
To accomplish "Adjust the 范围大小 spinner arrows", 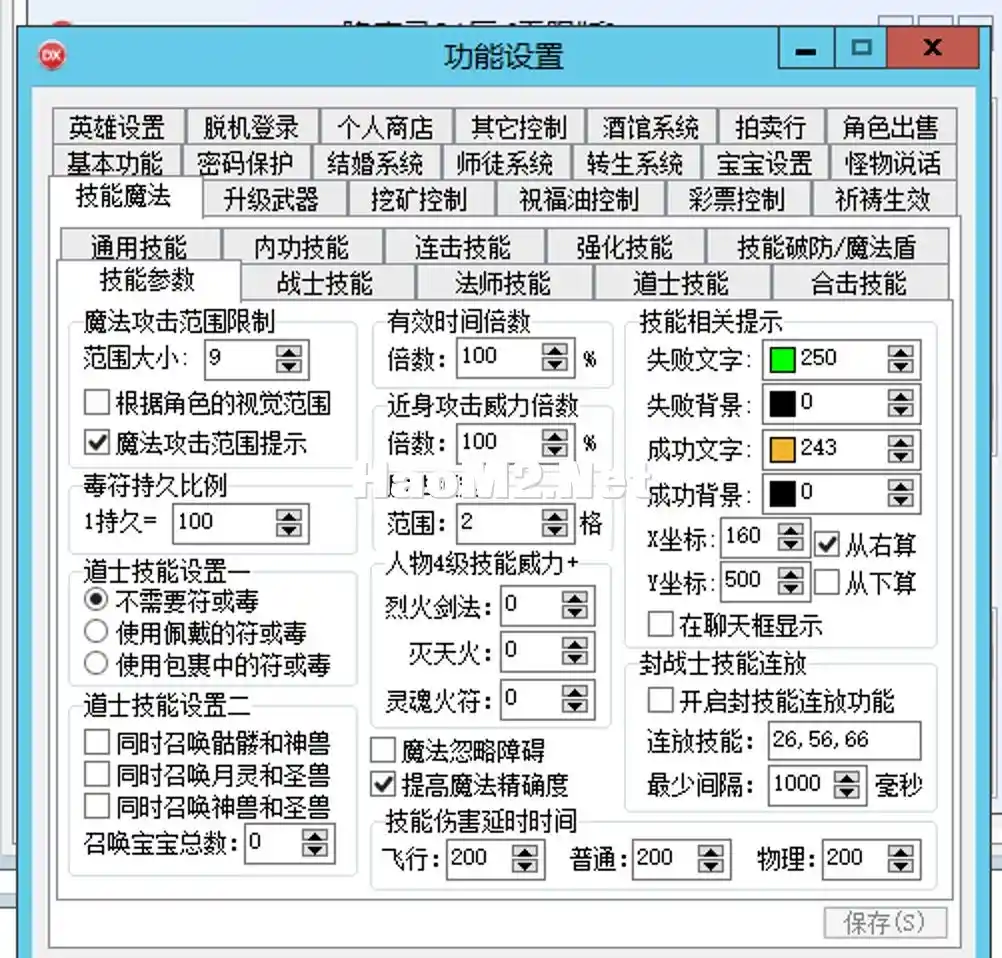I will pos(288,359).
